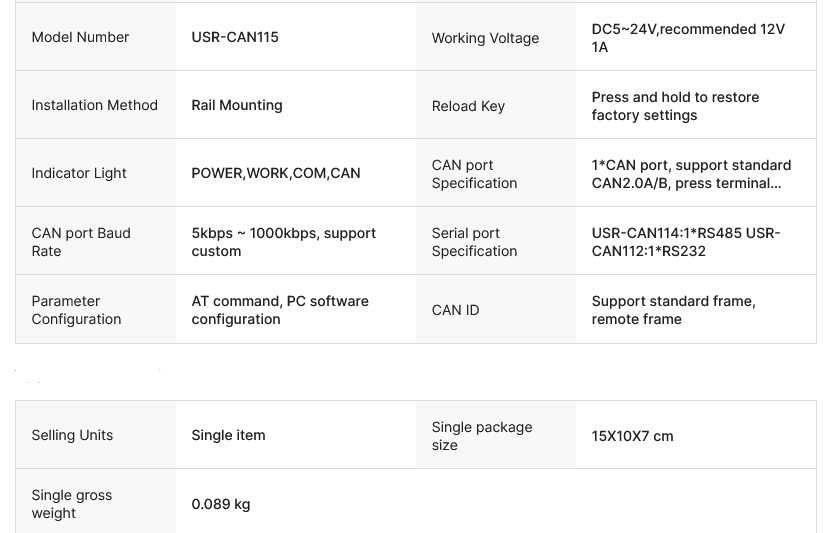Select the Parameter Configuration label
Screen dimensions: 826x533
coord(76,310)
